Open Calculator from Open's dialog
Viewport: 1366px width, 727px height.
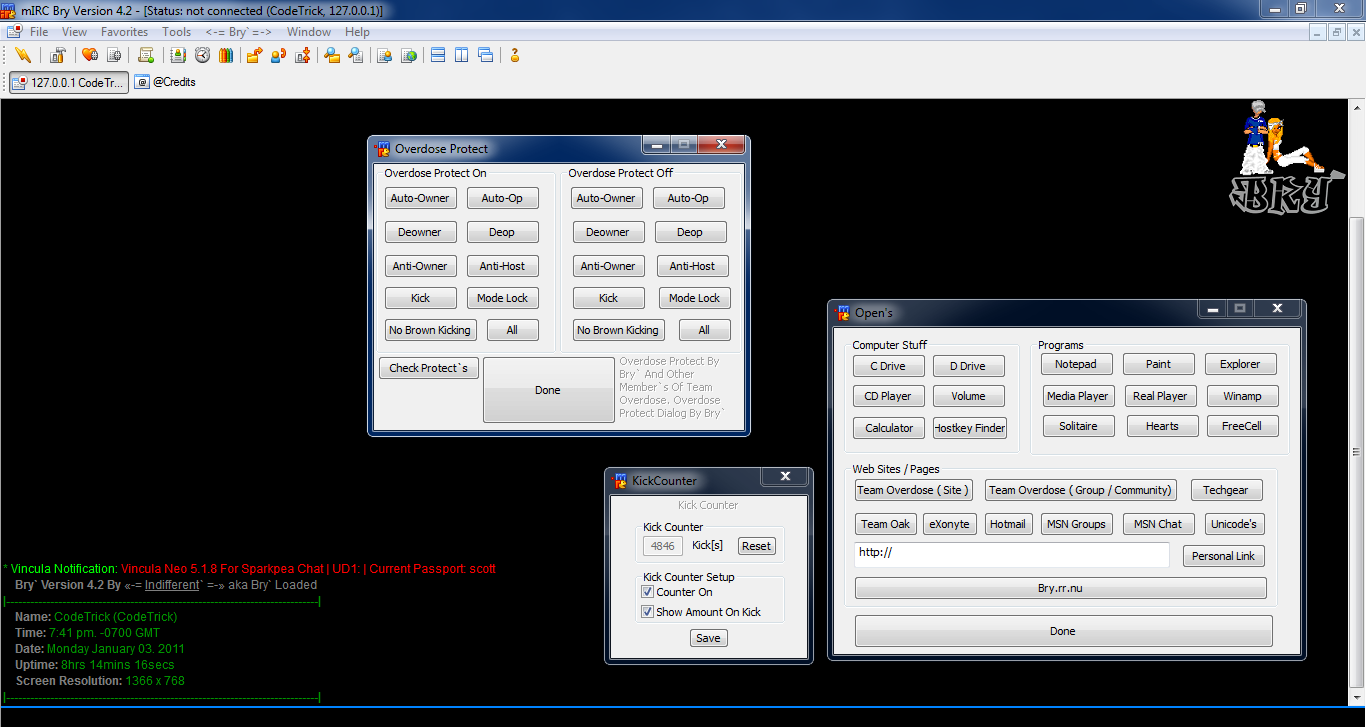click(x=889, y=428)
